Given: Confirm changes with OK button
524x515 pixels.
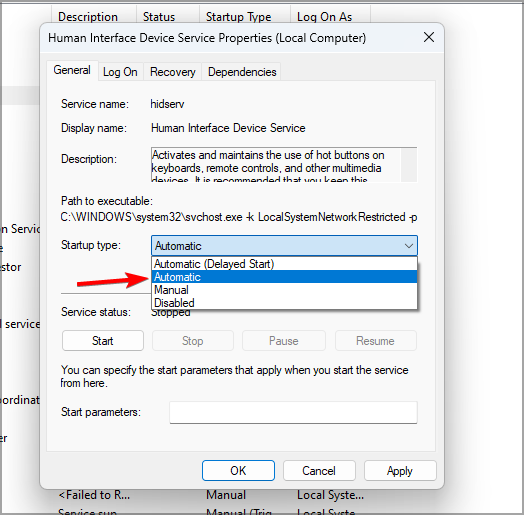Looking at the screenshot, I should click(x=238, y=471).
